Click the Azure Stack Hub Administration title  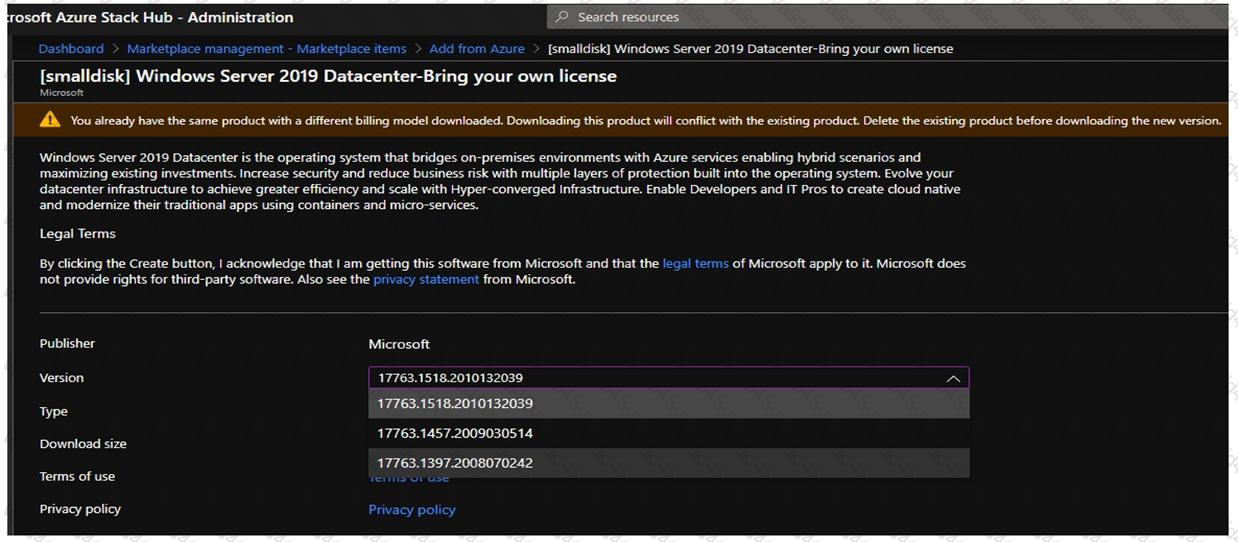(x=150, y=17)
